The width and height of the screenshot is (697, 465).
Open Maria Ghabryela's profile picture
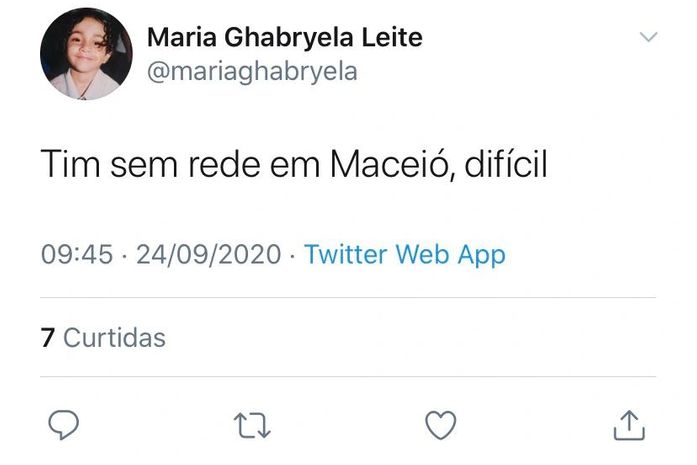(x=86, y=54)
